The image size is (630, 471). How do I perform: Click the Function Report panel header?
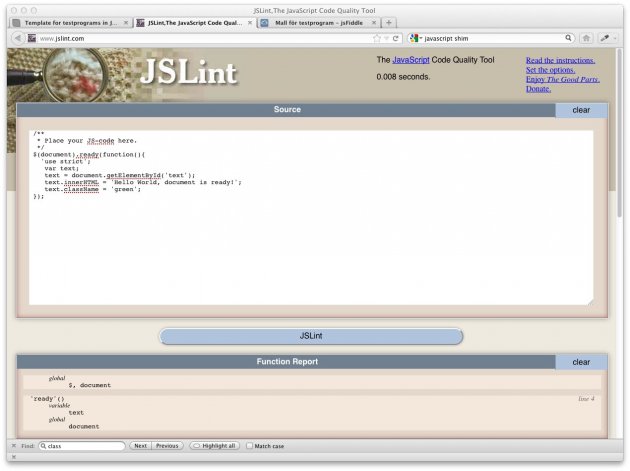coord(286,362)
